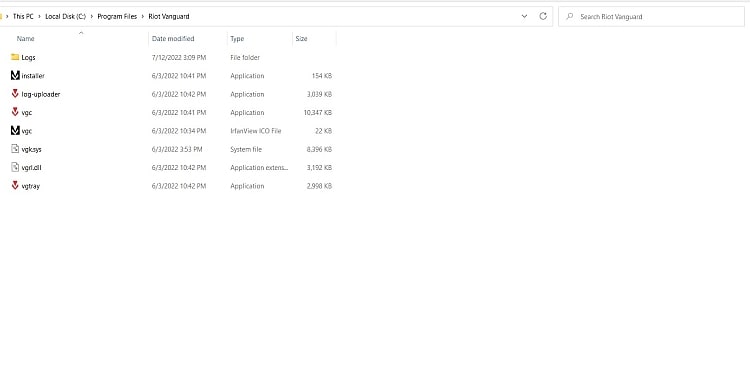
Task: Click the 6/3/2022 3:53 PM date cell
Action: click(x=177, y=149)
